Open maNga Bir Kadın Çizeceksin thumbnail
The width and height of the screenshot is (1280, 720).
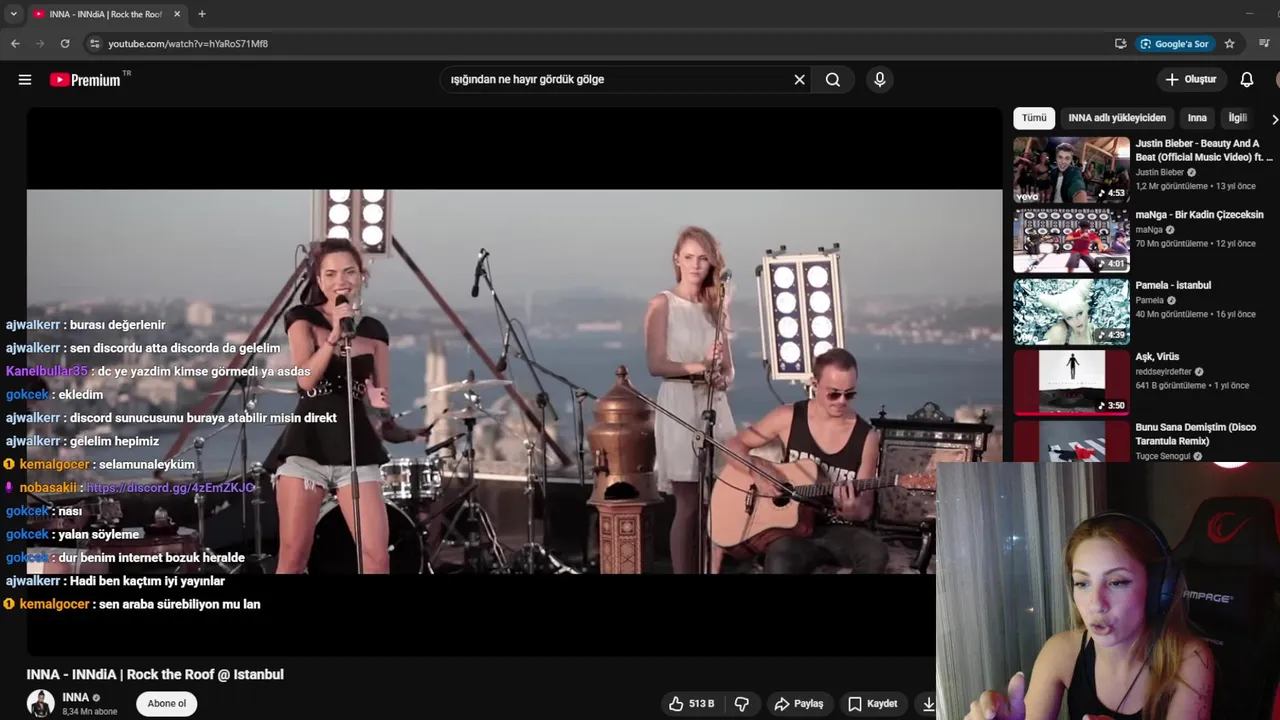[x=1071, y=241]
